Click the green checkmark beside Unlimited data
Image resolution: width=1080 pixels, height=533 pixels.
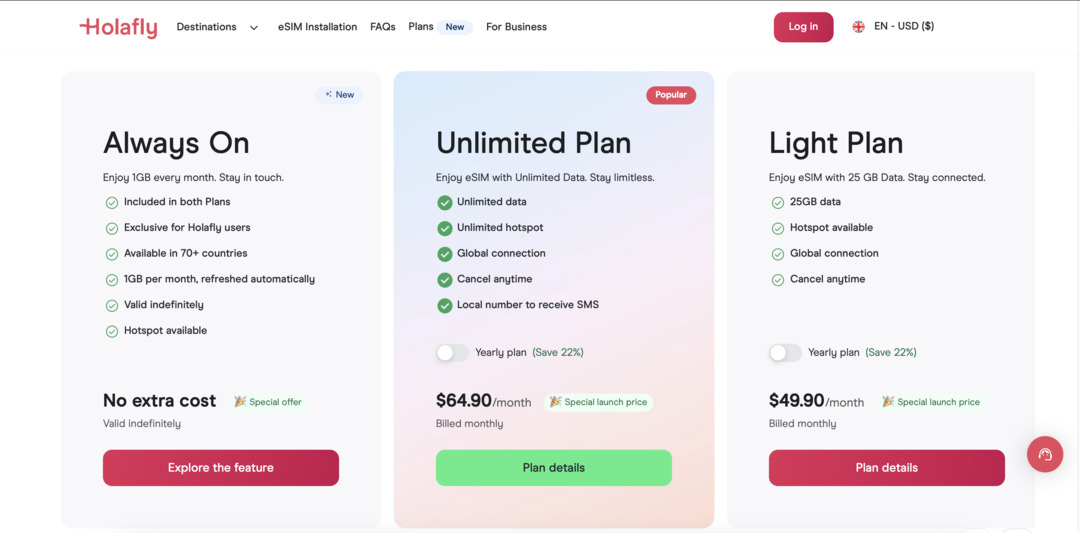pos(445,202)
